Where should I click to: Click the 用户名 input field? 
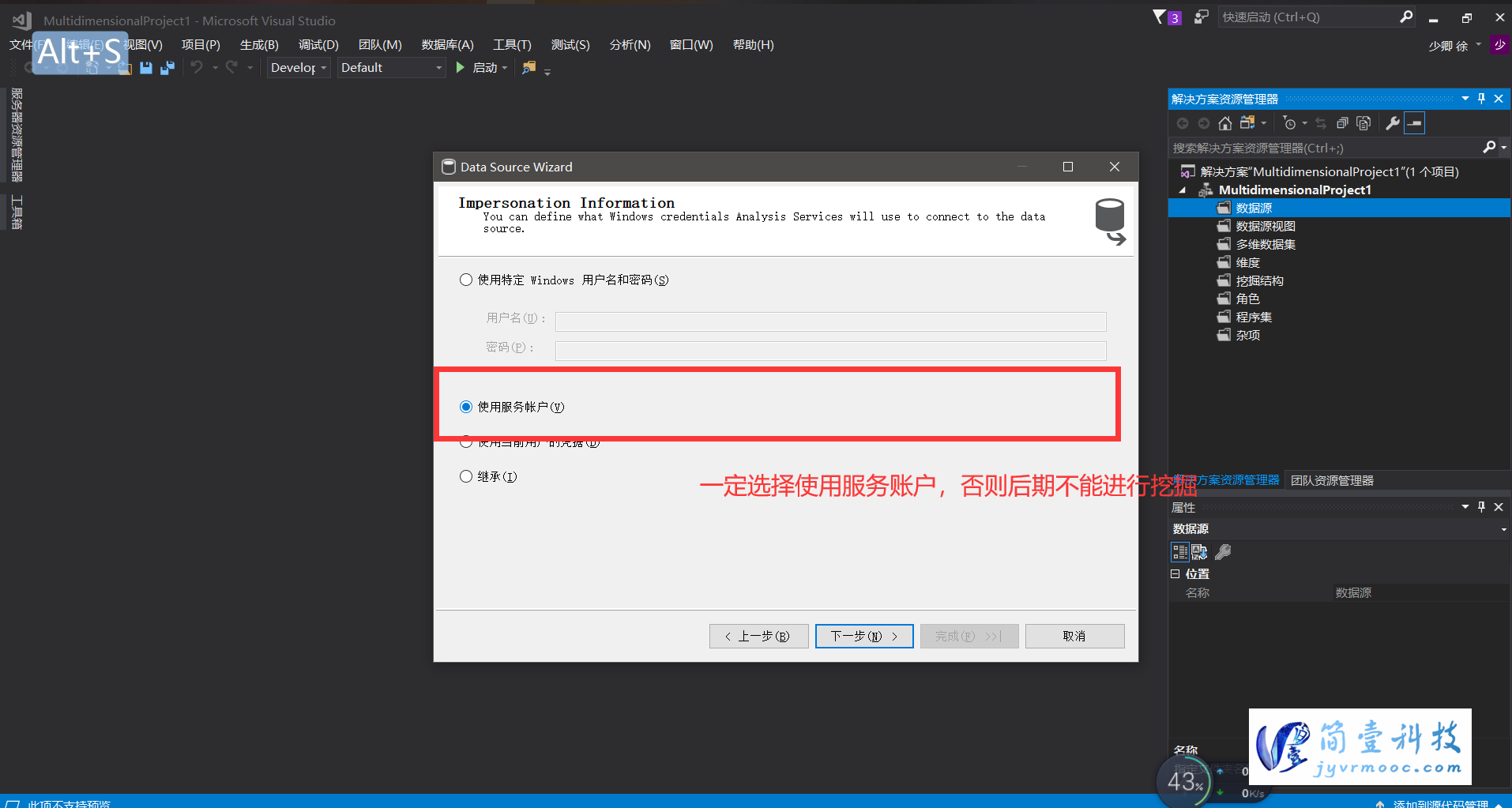(830, 321)
